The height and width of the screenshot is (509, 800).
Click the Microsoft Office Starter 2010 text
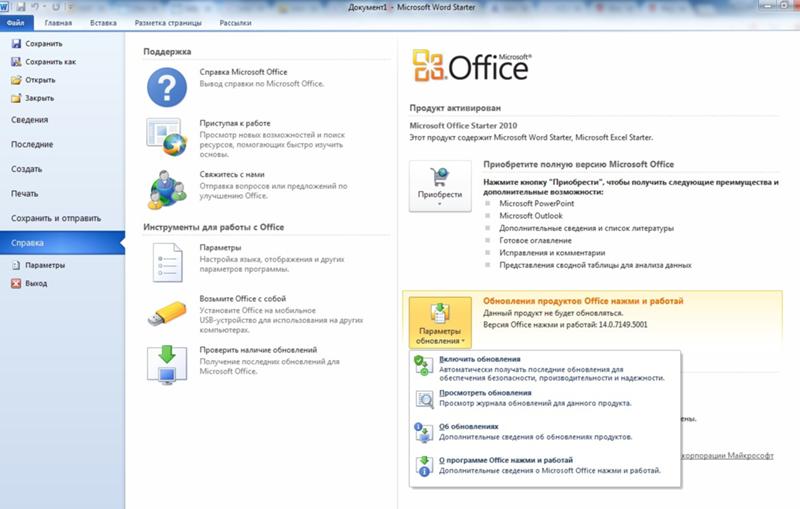tap(463, 125)
